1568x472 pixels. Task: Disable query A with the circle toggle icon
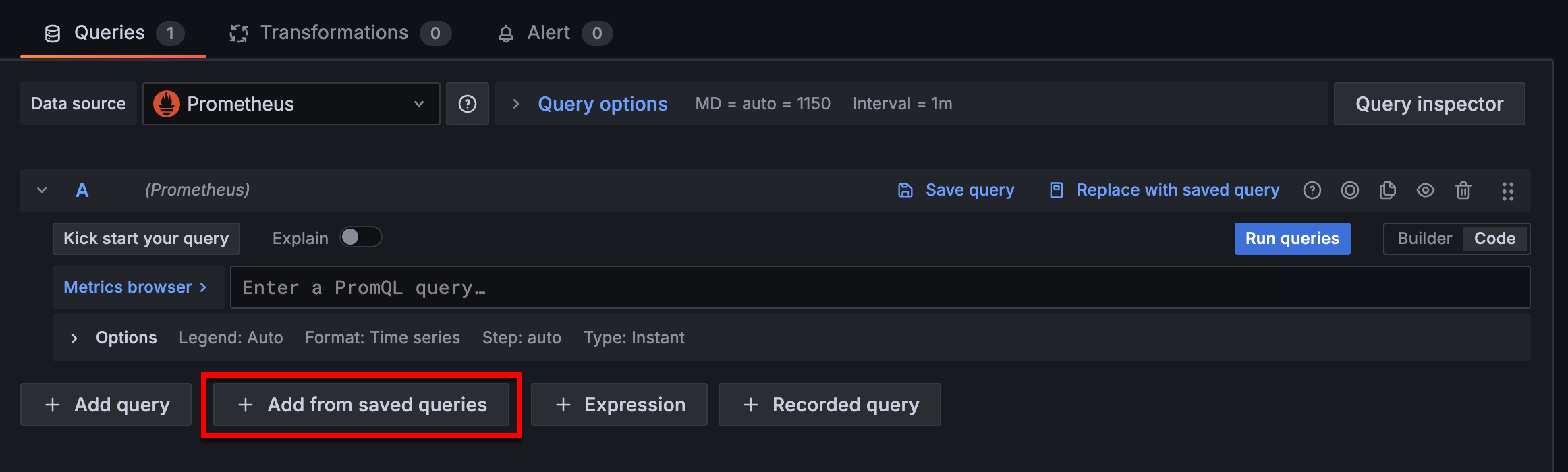1350,190
